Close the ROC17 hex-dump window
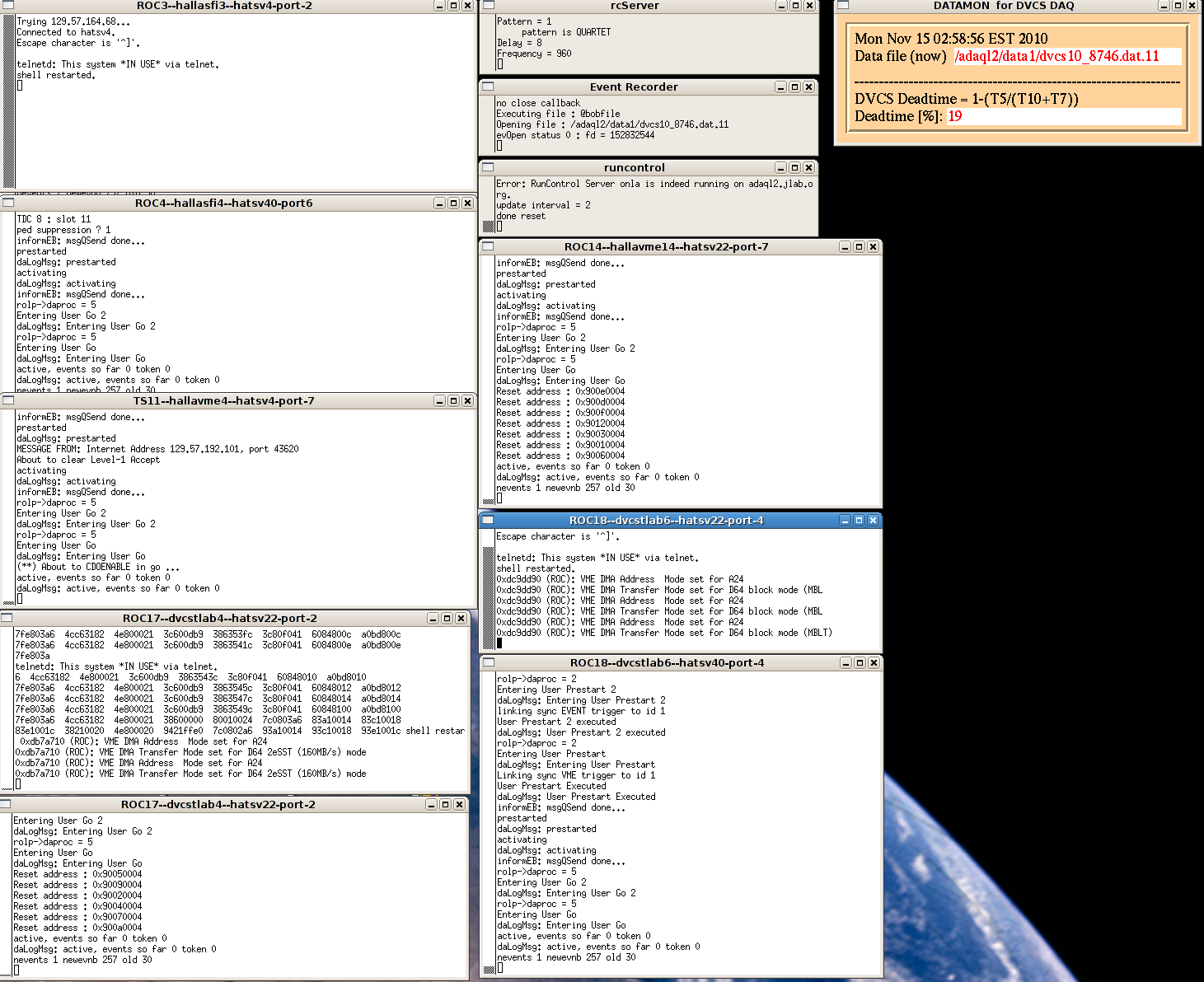This screenshot has width=1204, height=982. pos(461,618)
